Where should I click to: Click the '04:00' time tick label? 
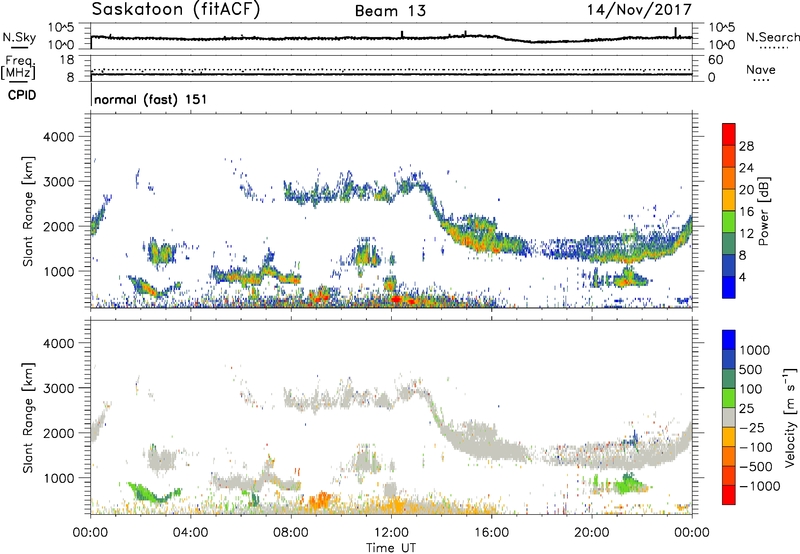coord(190,533)
